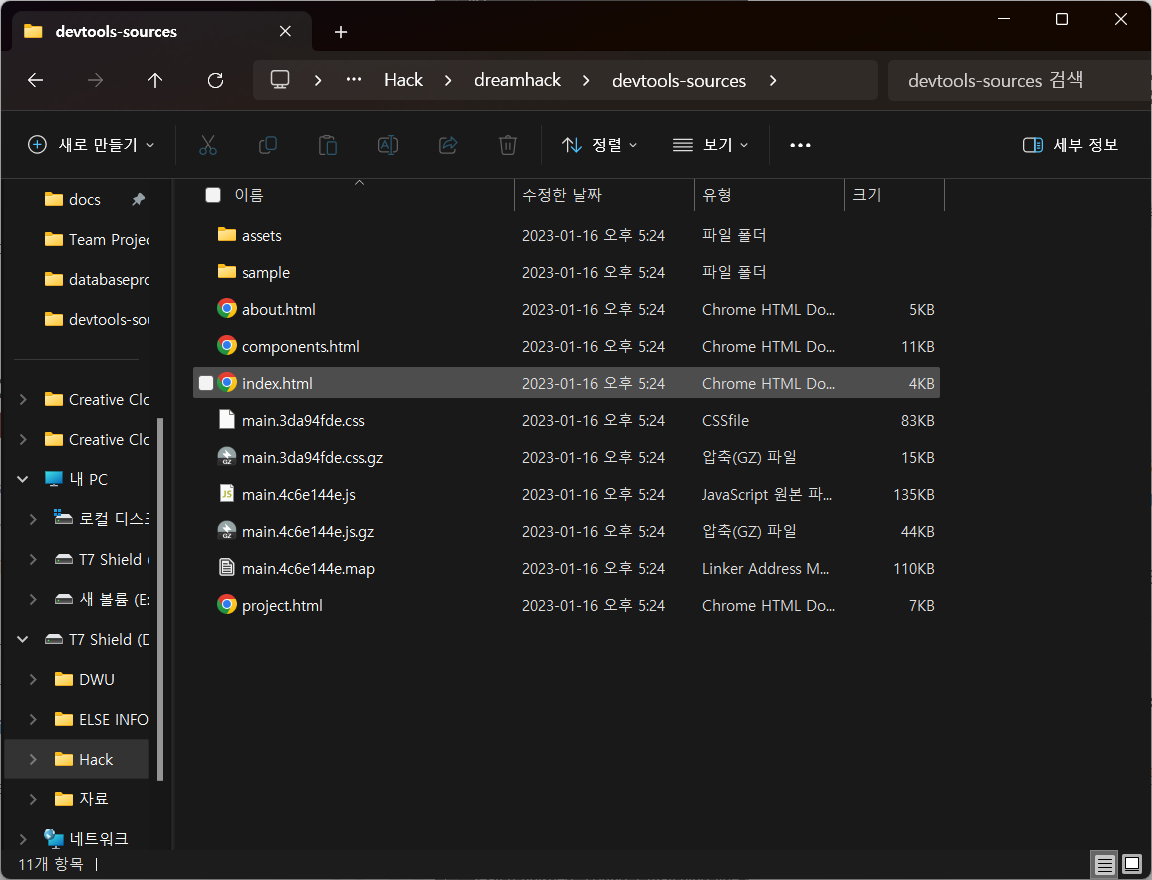Open the 보기 view dropdown
Viewport: 1152px width, 880px height.
tap(710, 145)
